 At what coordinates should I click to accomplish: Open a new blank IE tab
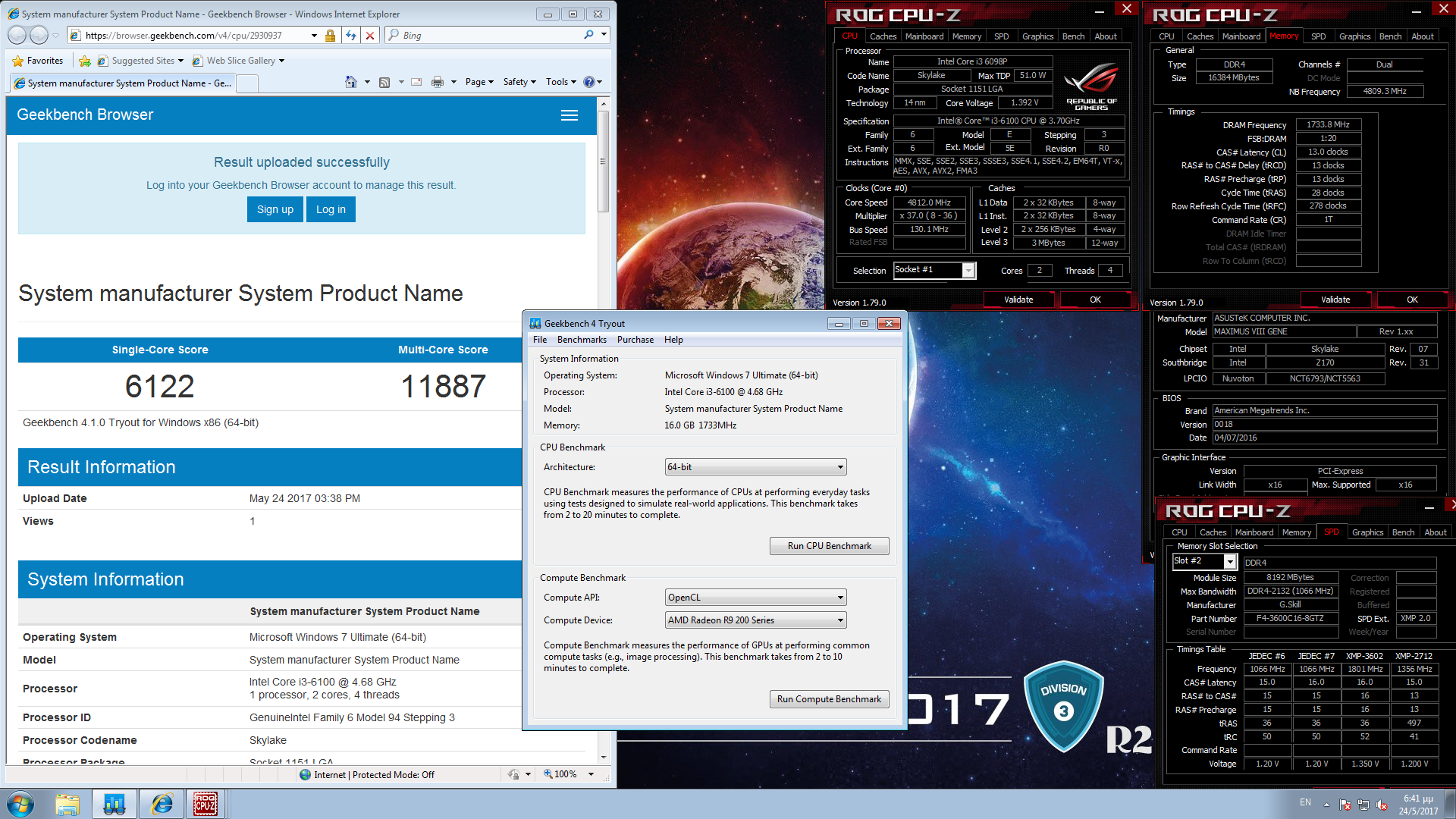247,83
